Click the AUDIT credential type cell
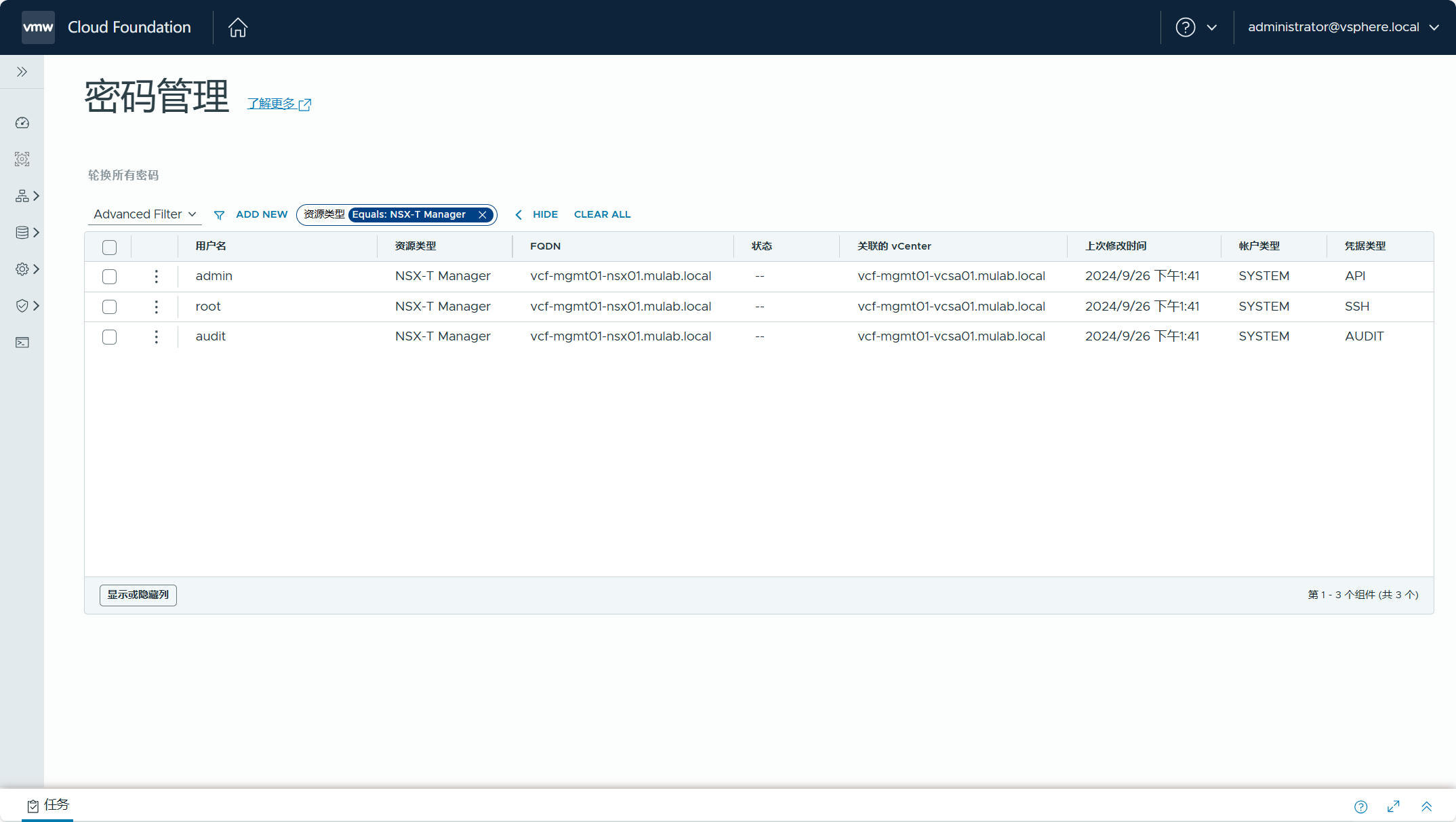Screen dimensions: 1456x822 click(1364, 336)
